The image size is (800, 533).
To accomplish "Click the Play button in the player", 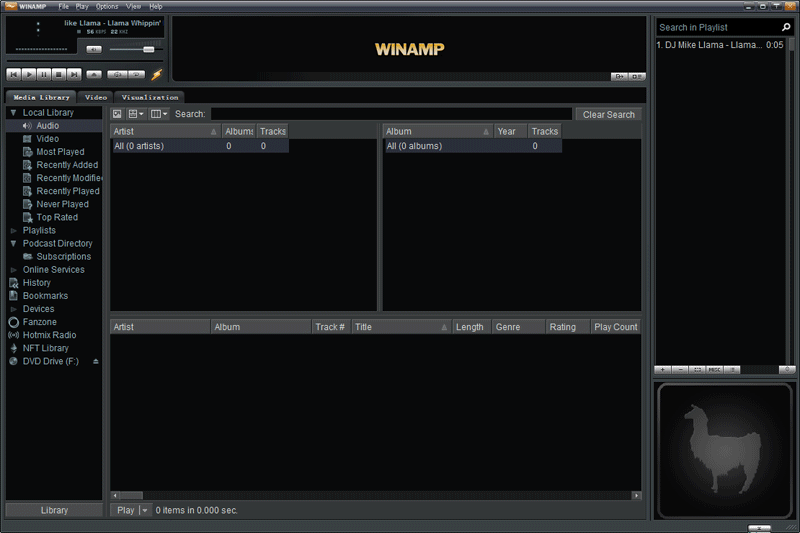I will (x=29, y=74).
